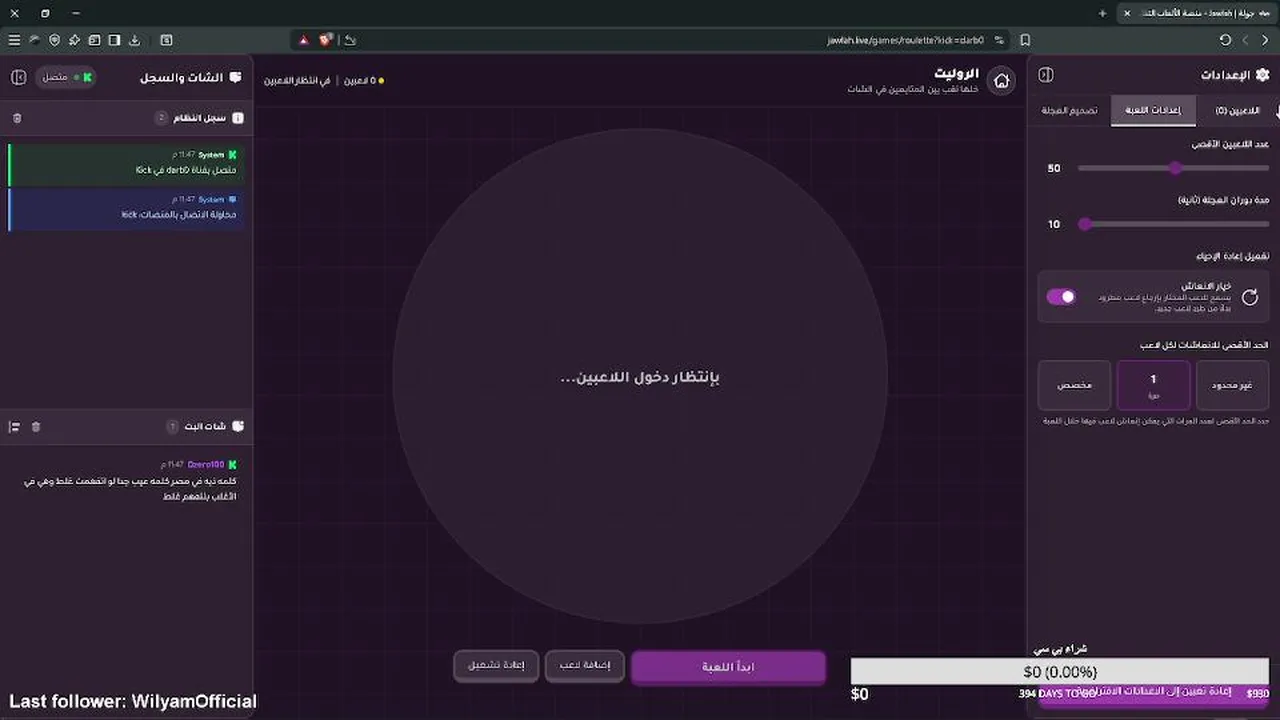Viewport: 1280px width, 720px height.
Task: Click إضافة لاعب add player button
Action: click(x=584, y=666)
